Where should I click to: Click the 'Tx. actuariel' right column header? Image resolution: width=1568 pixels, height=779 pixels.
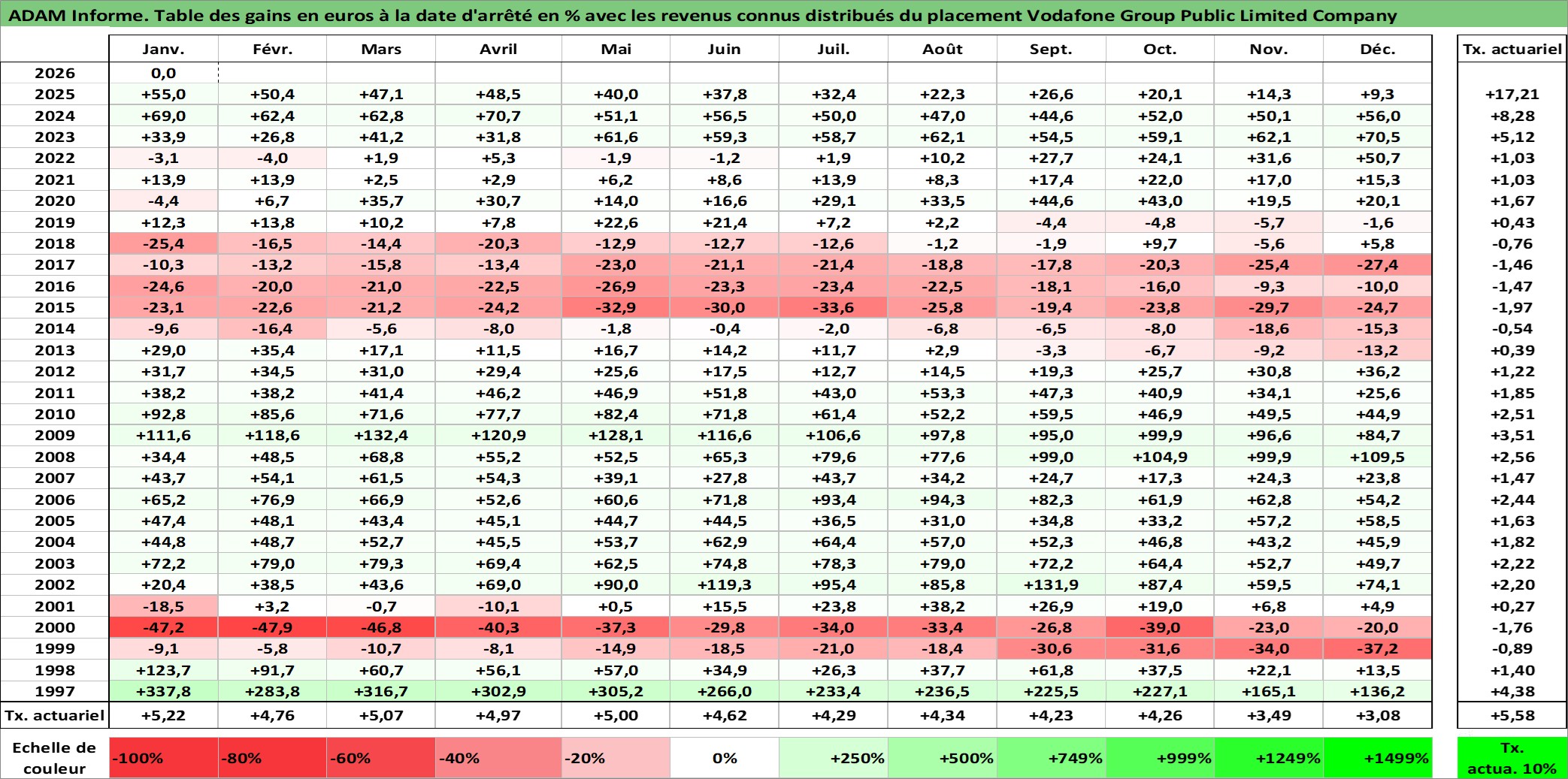[x=1512, y=49]
